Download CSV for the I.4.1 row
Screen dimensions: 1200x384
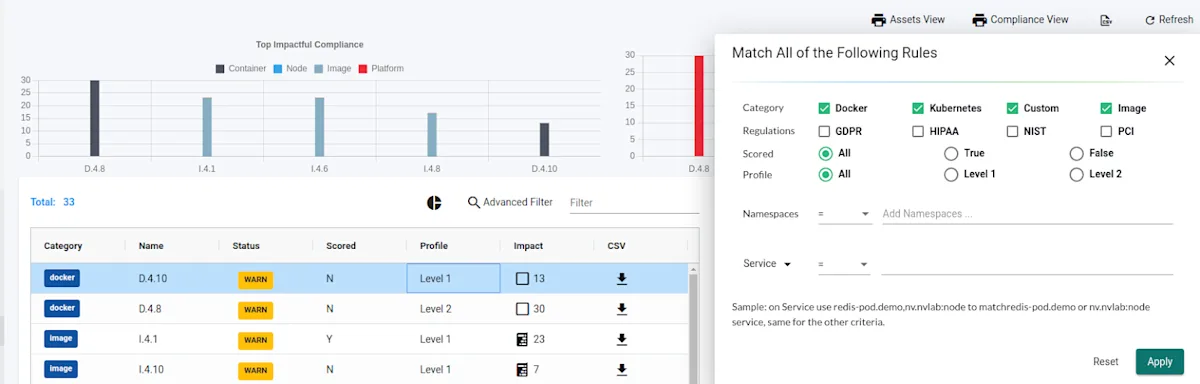coord(621,339)
